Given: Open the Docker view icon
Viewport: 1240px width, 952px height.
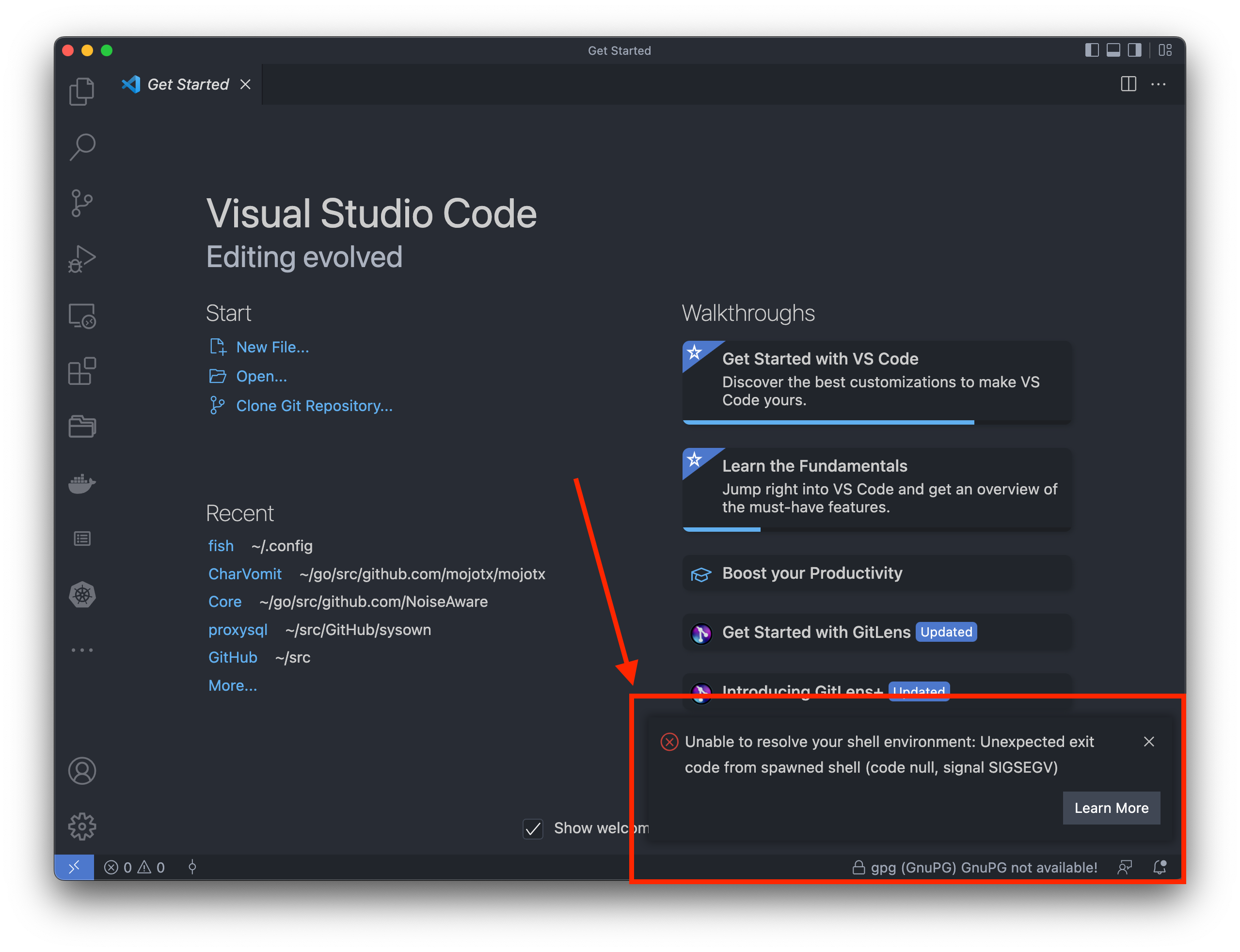Looking at the screenshot, I should 81,483.
